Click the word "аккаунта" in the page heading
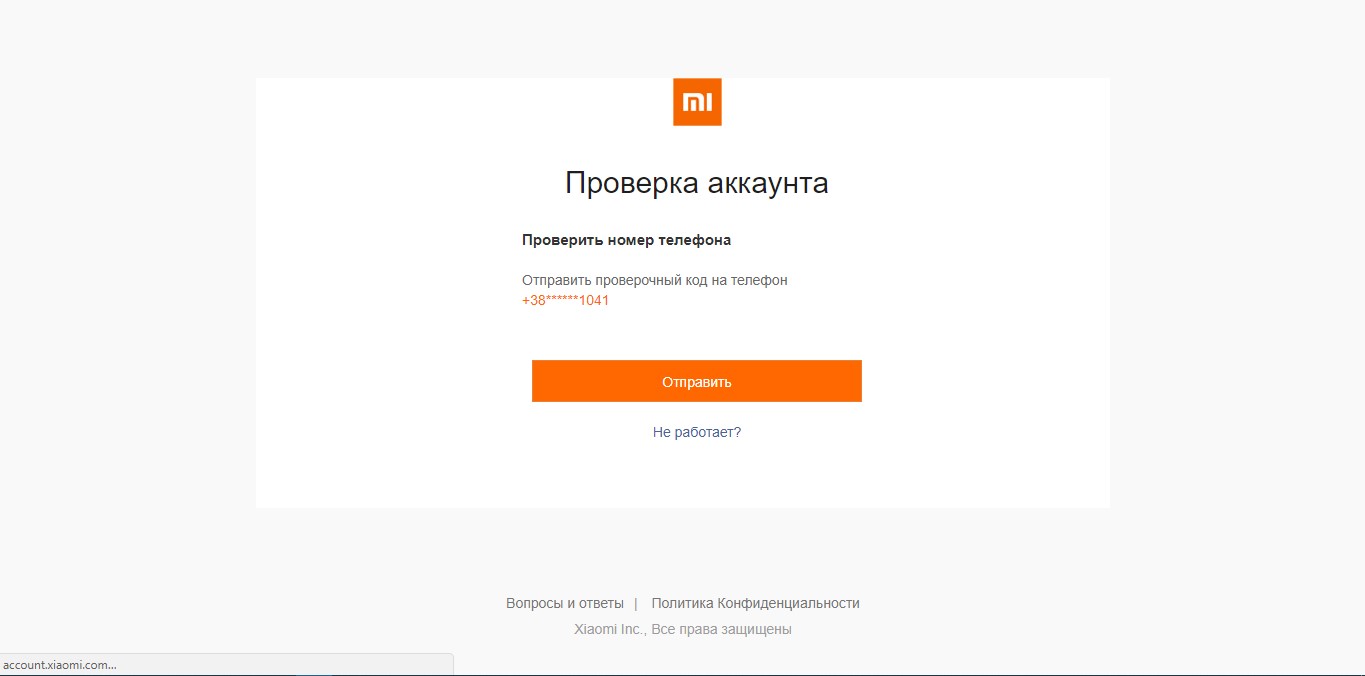Viewport: 1365px width, 676px height. pos(768,184)
